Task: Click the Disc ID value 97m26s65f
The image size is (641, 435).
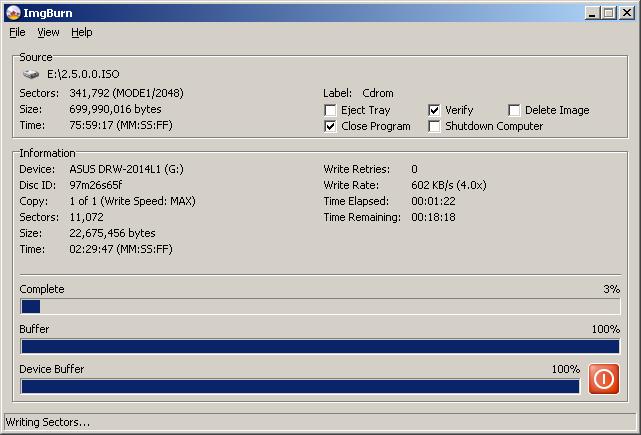Action: (x=96, y=185)
